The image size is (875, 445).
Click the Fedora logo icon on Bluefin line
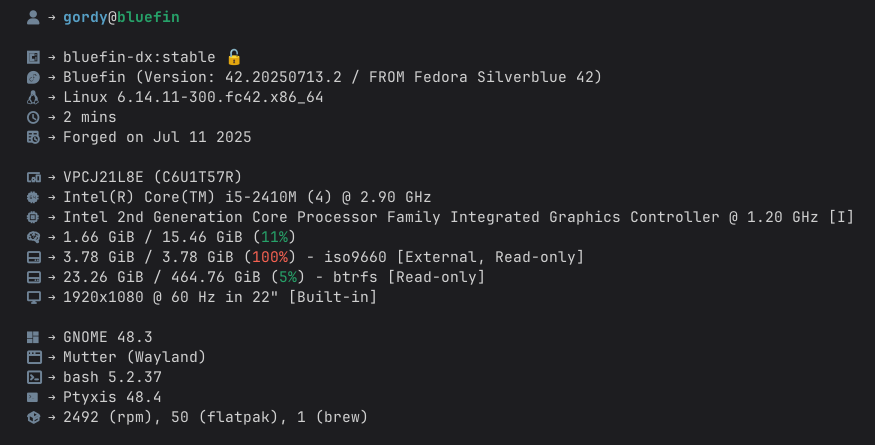coord(33,78)
